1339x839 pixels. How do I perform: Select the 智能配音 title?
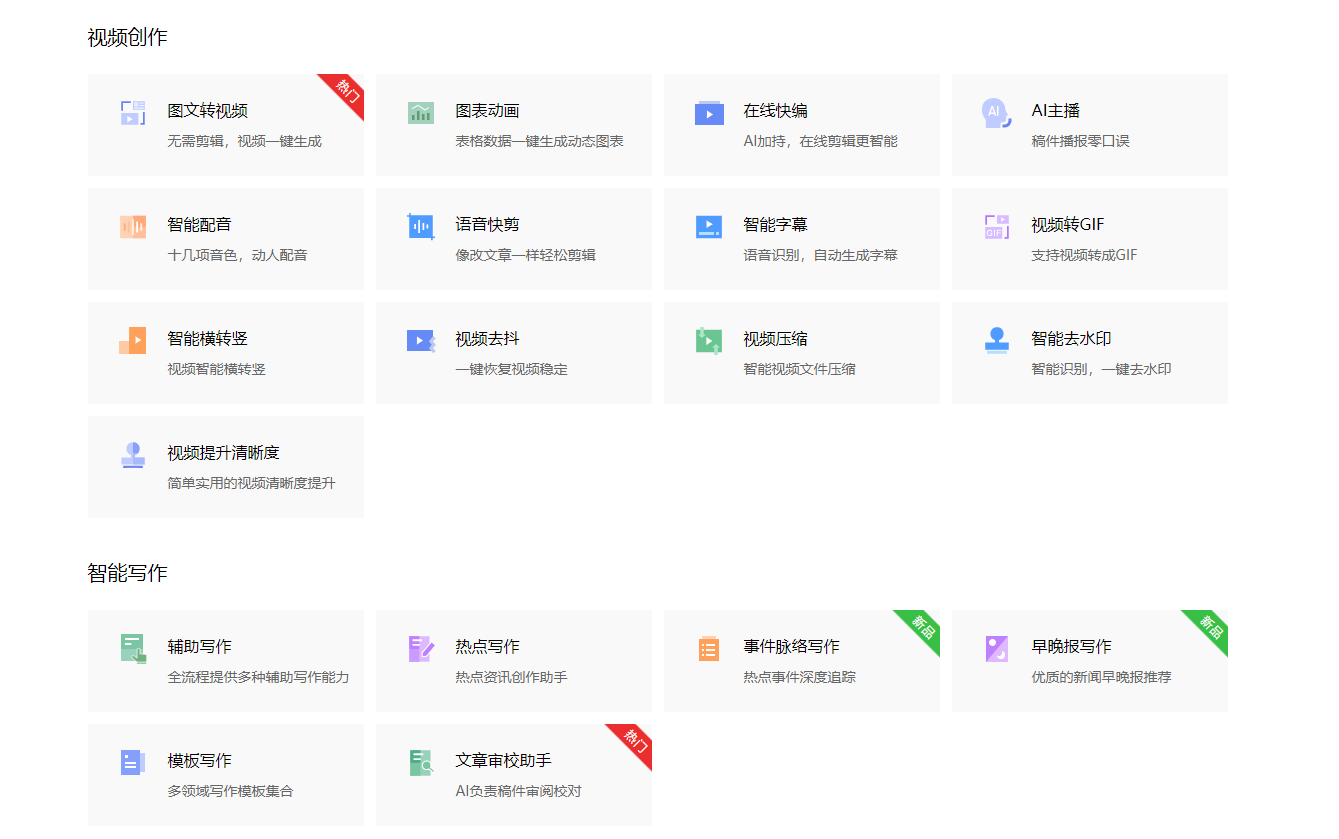click(x=200, y=225)
